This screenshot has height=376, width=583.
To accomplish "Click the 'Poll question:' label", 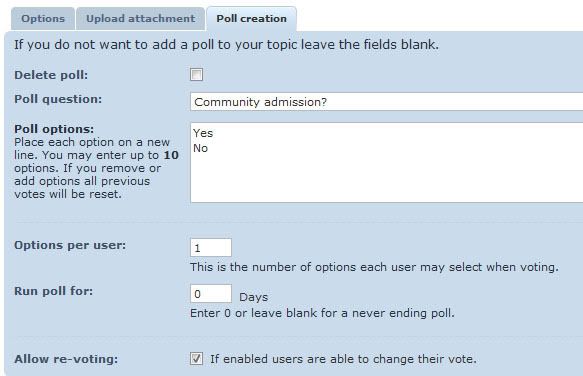I will [58, 99].
